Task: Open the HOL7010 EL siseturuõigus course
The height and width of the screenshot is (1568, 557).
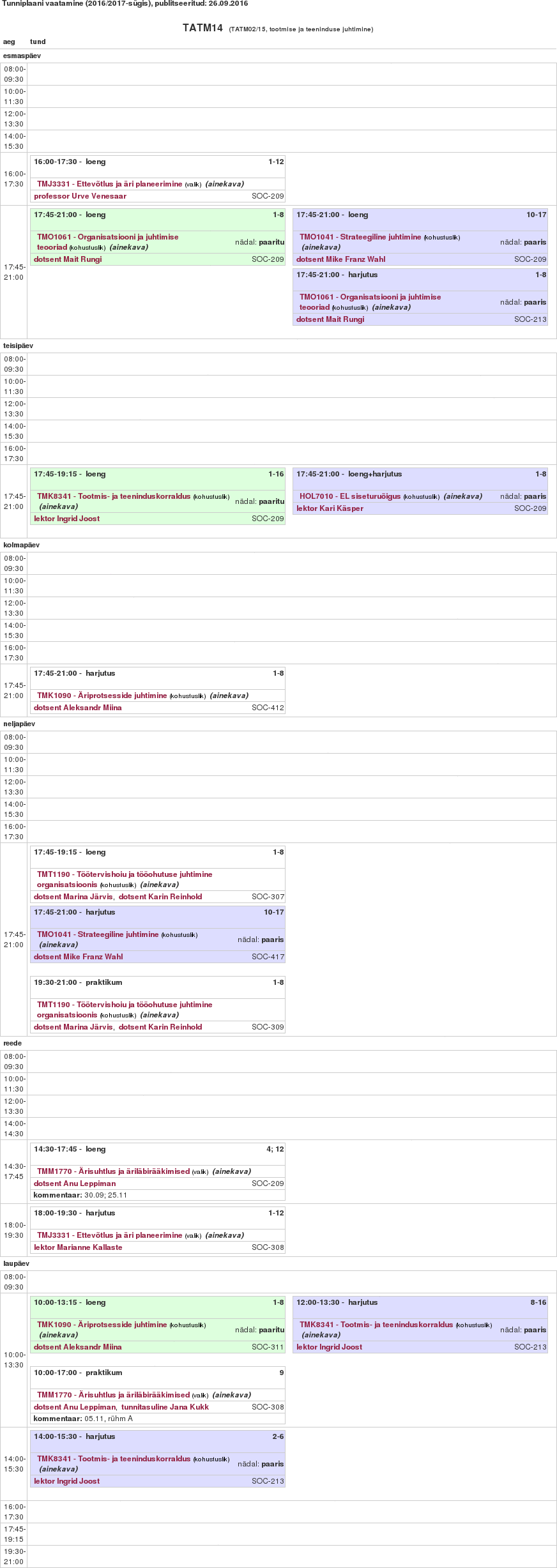Action: click(350, 496)
